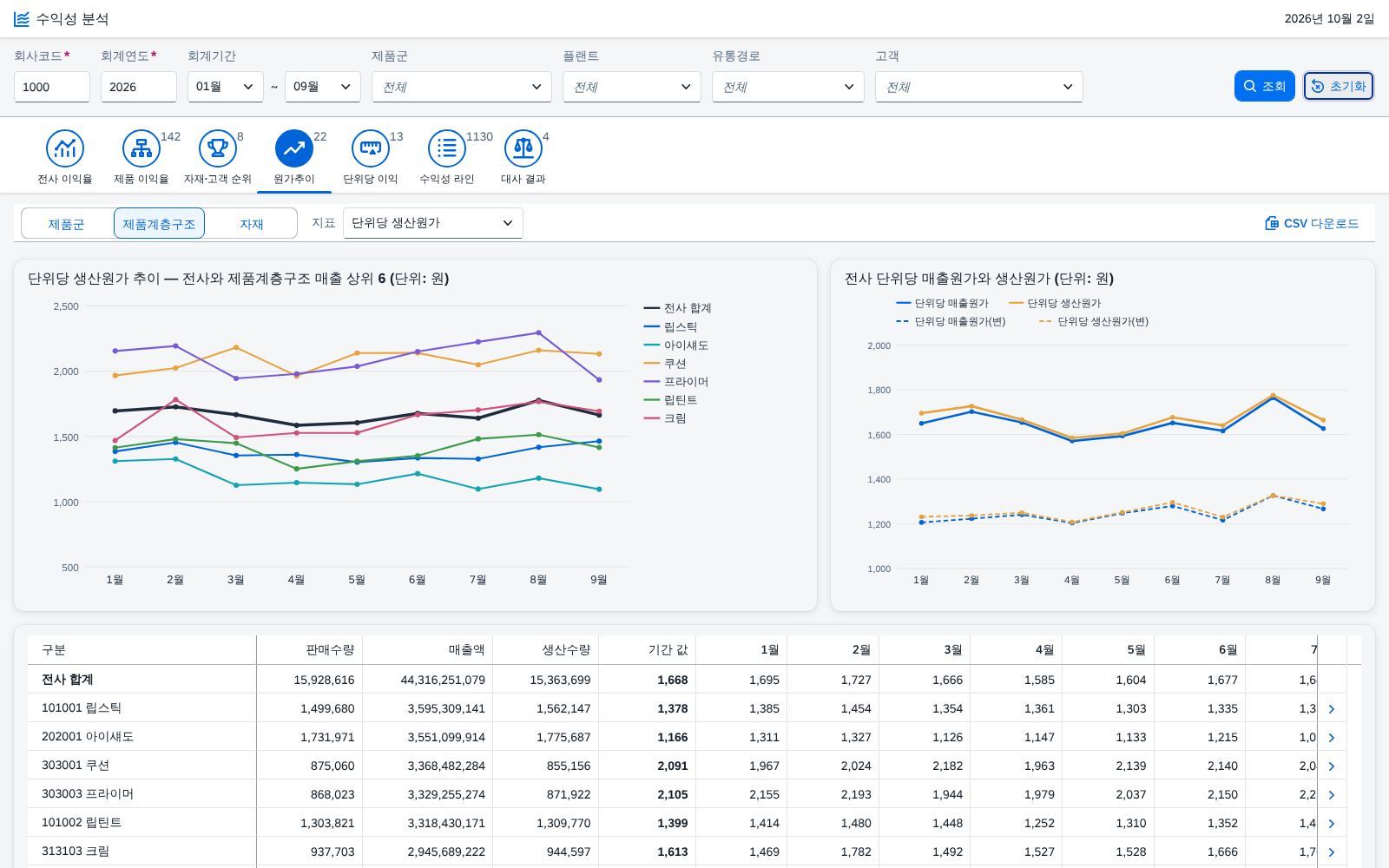The width and height of the screenshot is (1389, 868).
Task: Click the 수익성 분석 app logo icon
Action: 22,19
